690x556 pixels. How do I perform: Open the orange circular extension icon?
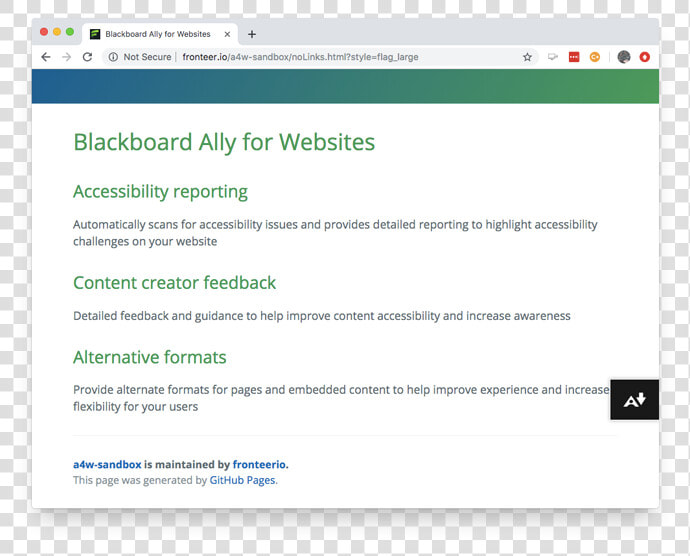point(595,57)
